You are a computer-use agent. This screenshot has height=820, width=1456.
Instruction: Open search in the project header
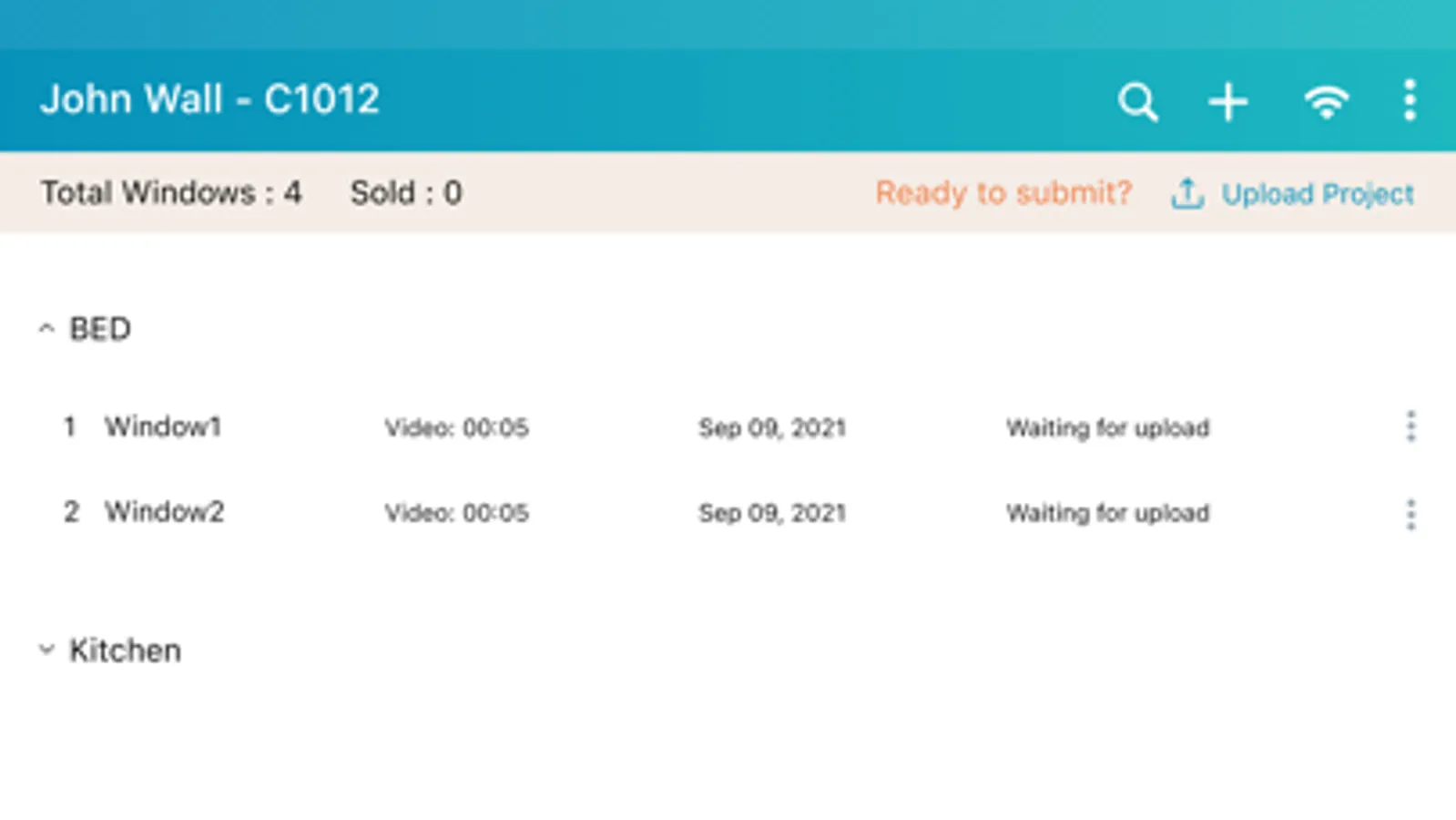(1137, 101)
